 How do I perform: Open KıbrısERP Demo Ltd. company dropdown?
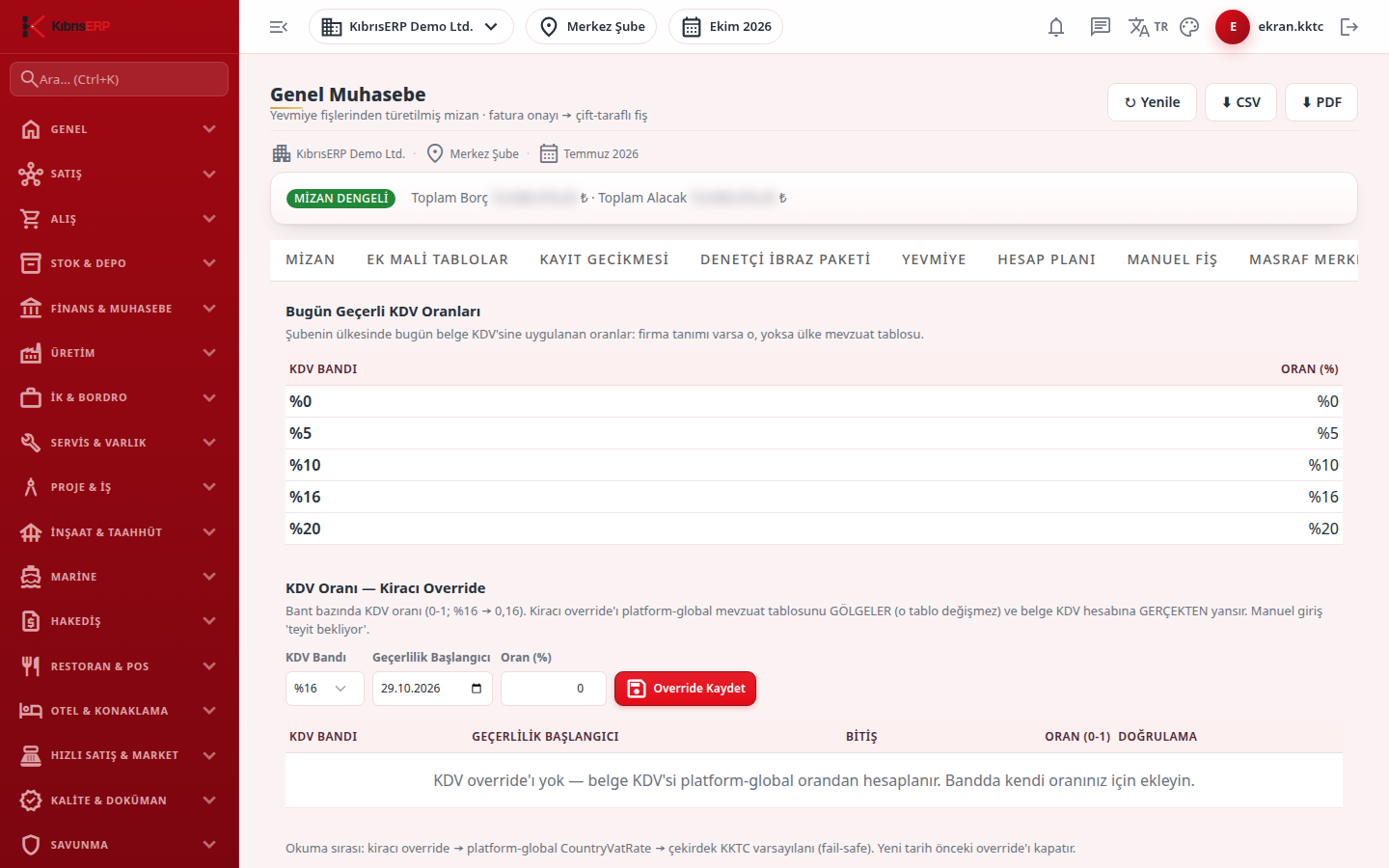pyautogui.click(x=411, y=27)
